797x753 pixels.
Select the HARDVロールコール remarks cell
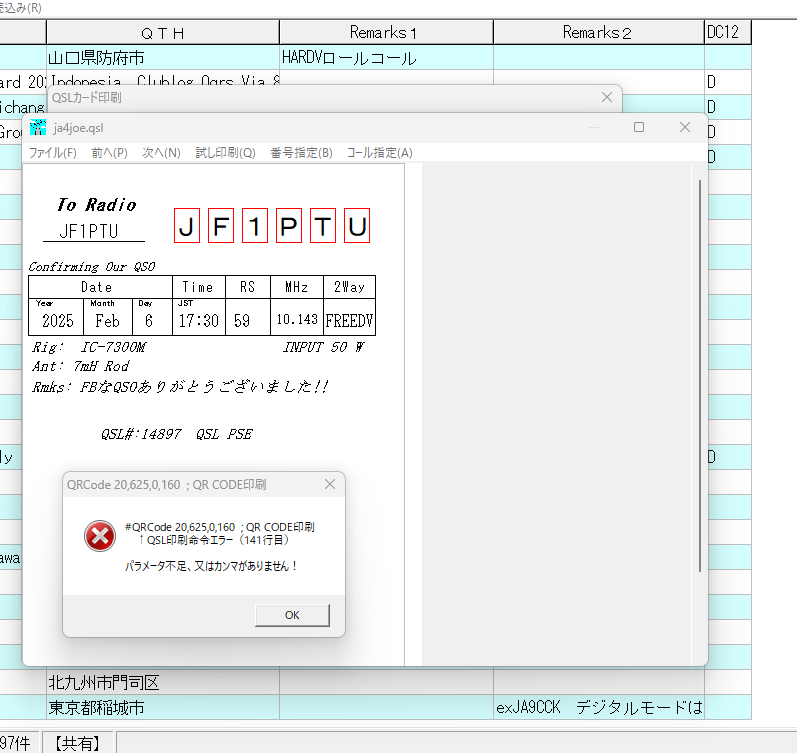[386, 57]
